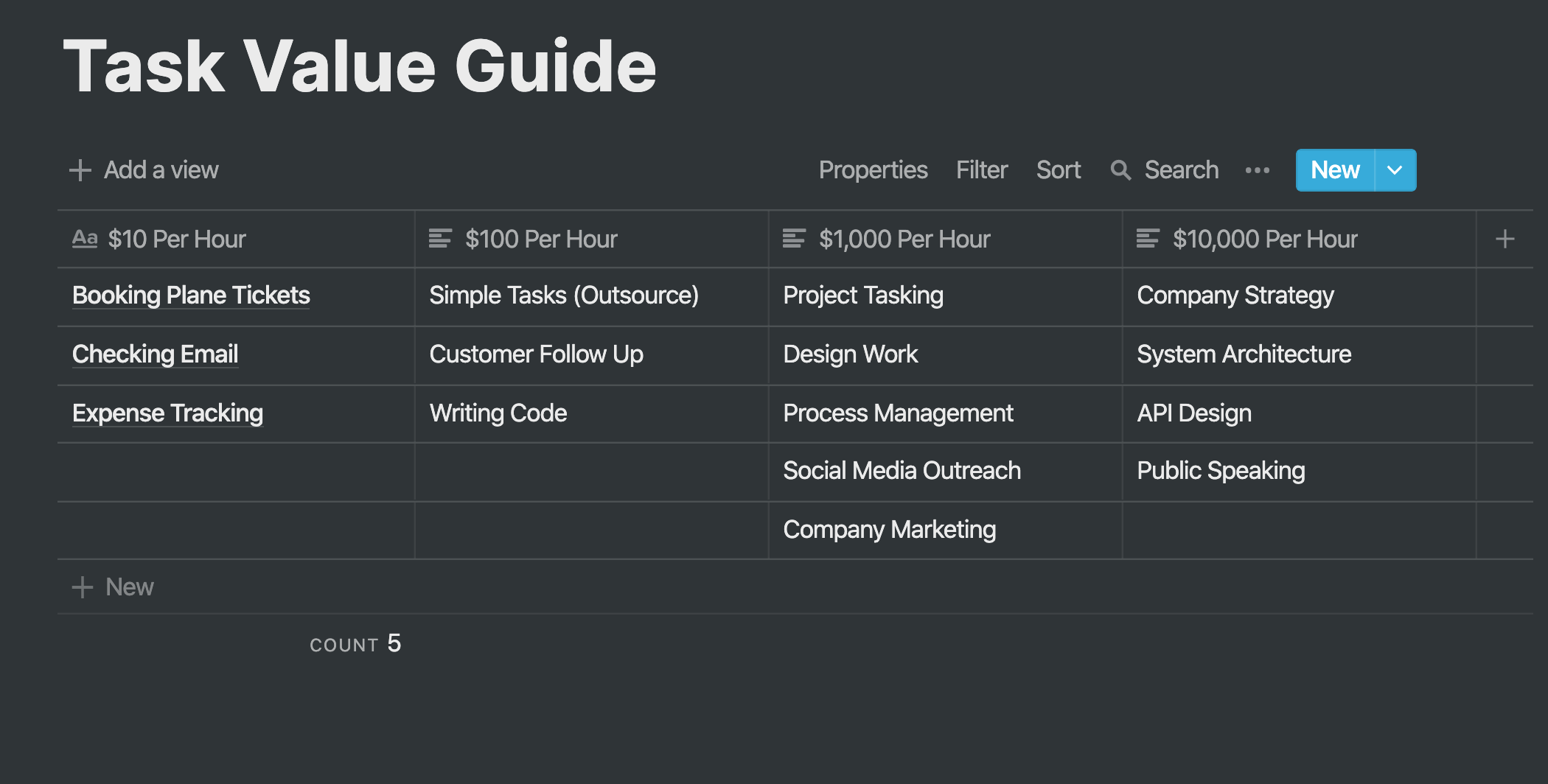Image resolution: width=1548 pixels, height=784 pixels.
Task: Open the Booking Plane Tickets page
Action: (191, 295)
